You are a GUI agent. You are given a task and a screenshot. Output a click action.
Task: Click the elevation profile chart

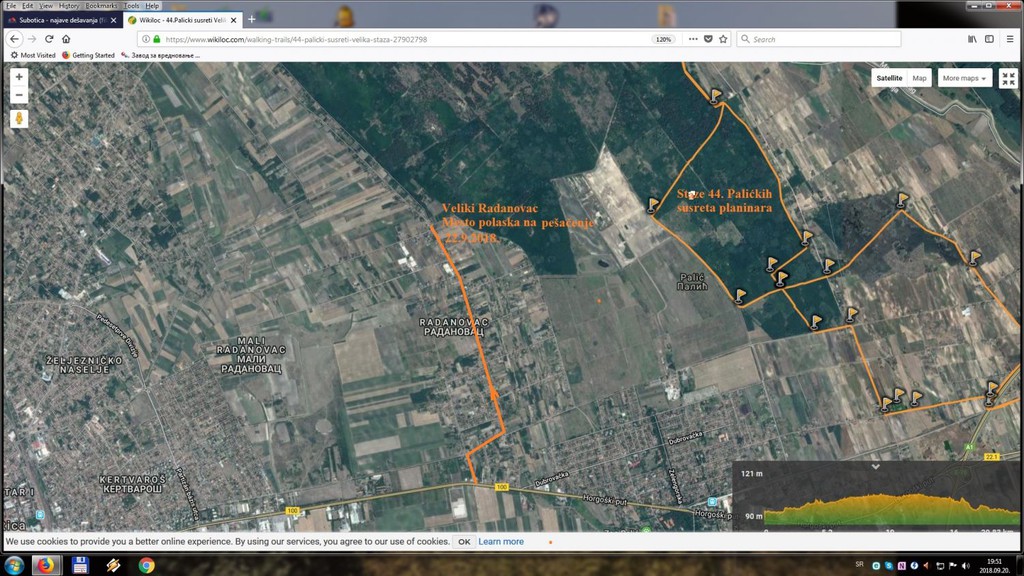[x=880, y=505]
